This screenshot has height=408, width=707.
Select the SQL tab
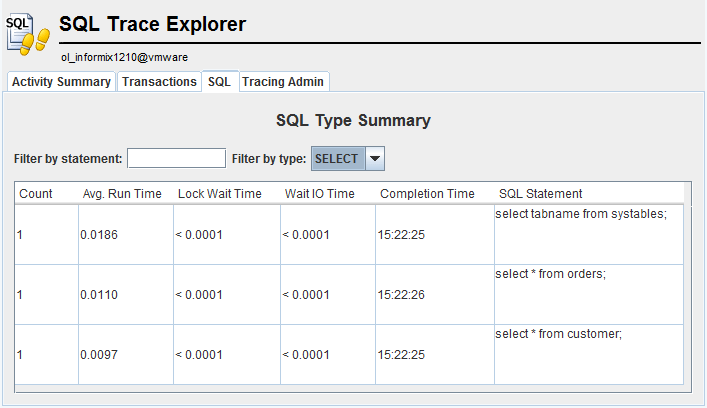coord(219,82)
